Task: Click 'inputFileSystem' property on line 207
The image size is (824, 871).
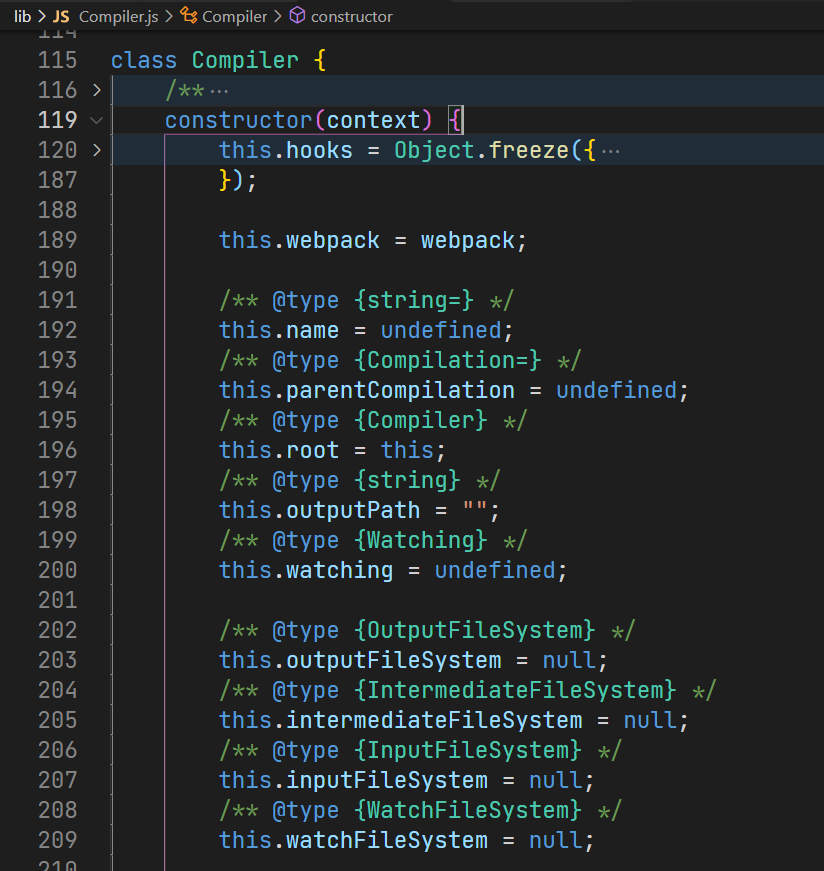Action: (x=387, y=780)
